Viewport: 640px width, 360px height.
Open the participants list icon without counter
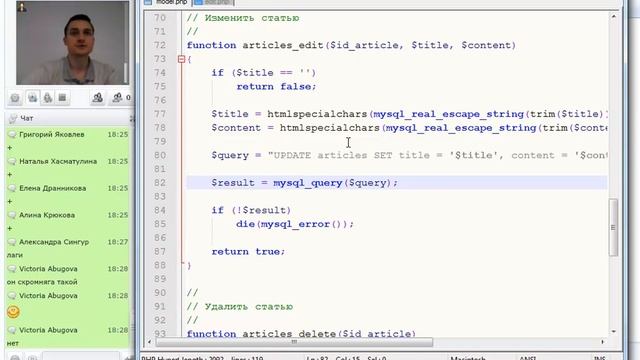[97, 98]
